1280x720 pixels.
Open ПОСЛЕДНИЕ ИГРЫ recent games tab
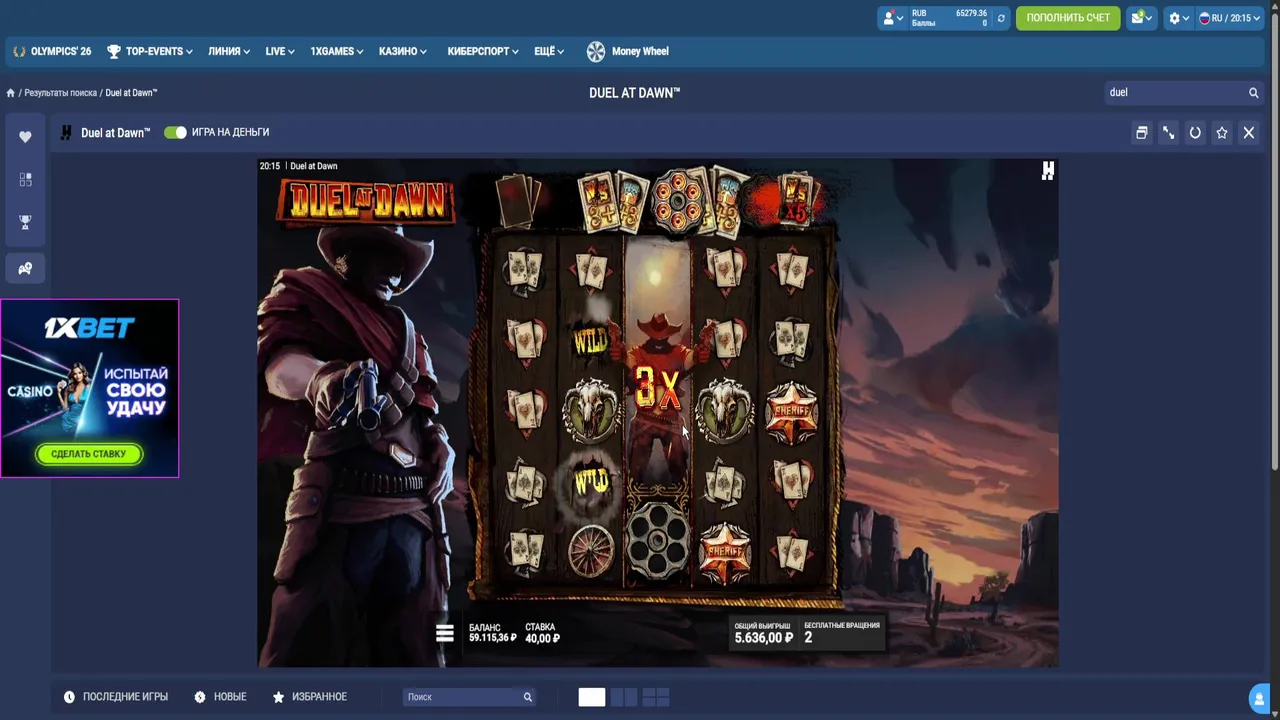coord(116,697)
